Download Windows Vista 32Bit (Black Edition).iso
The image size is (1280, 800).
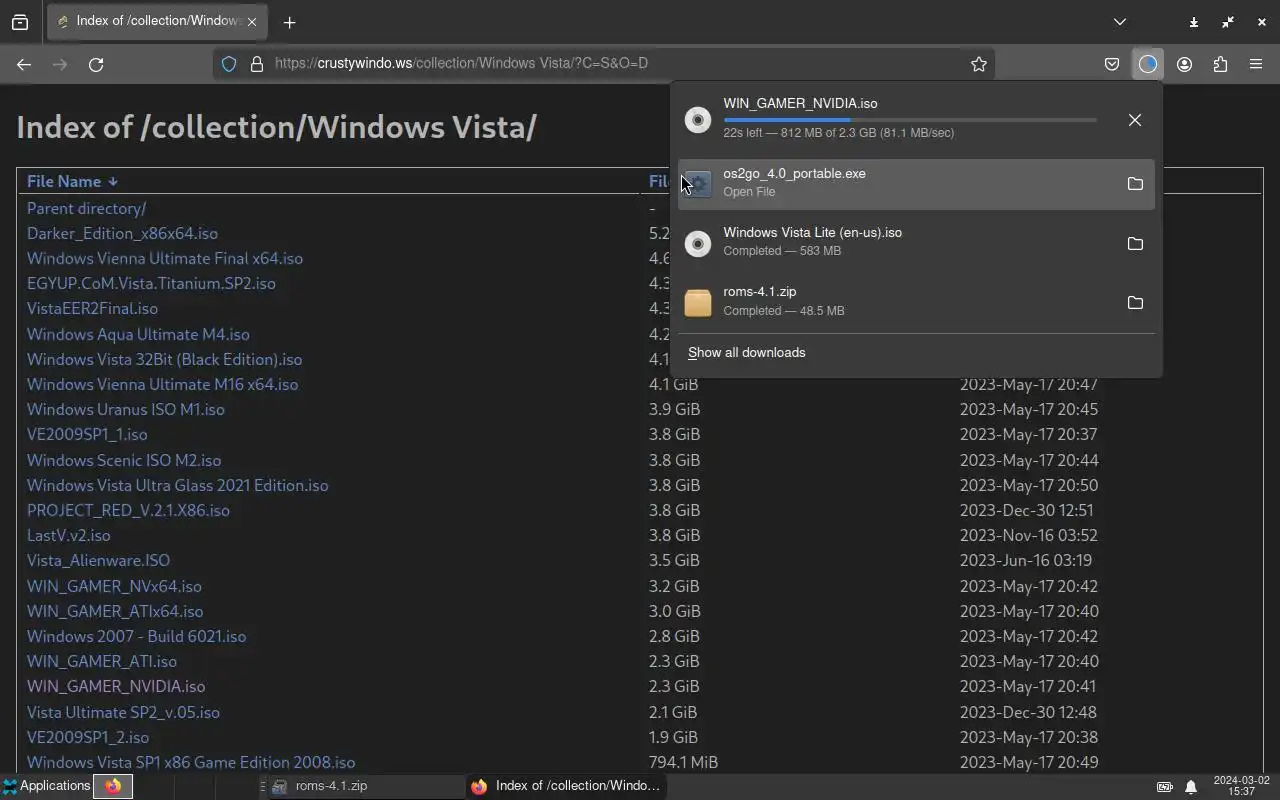point(164,359)
